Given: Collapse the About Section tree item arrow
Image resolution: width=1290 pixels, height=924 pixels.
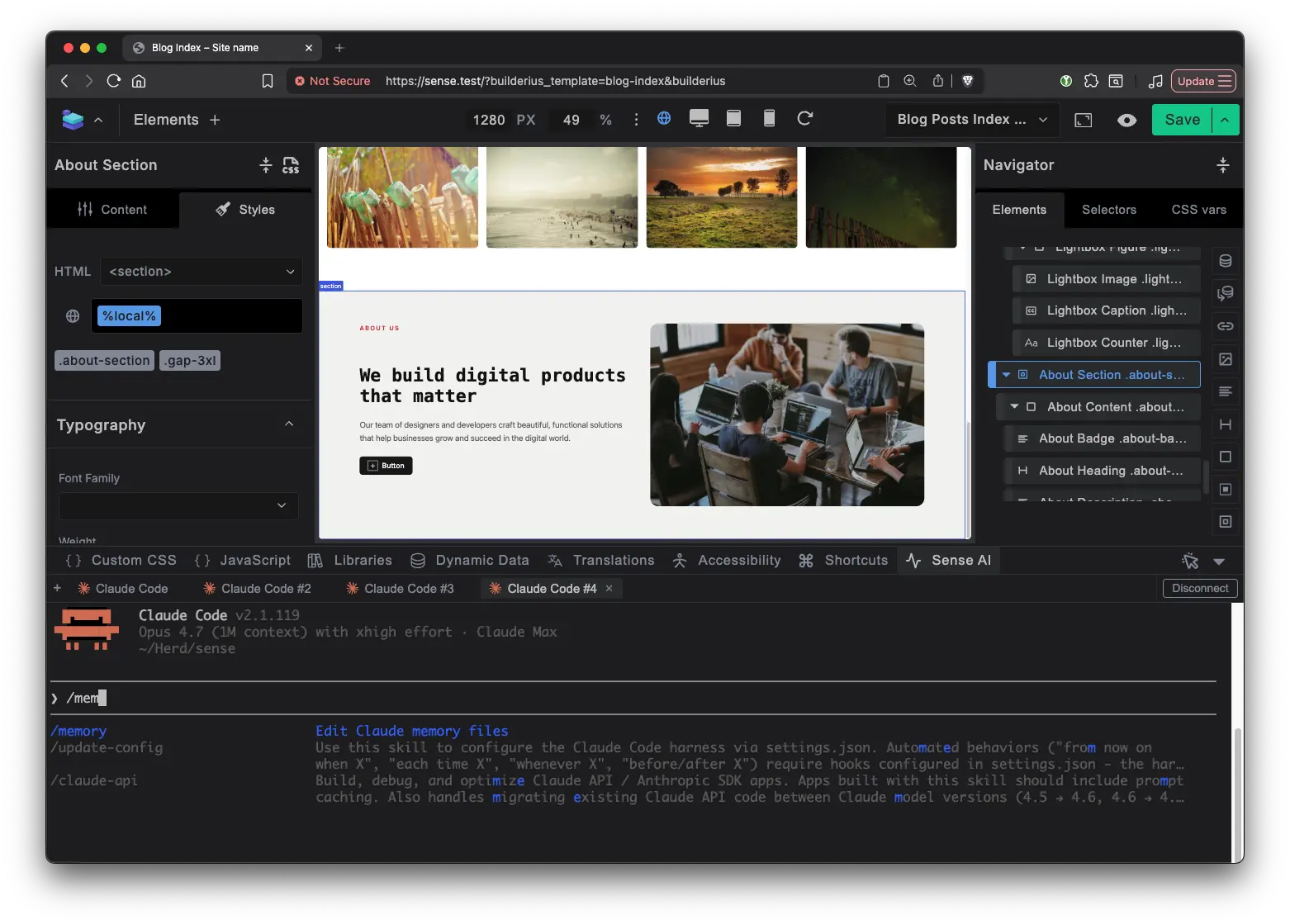Looking at the screenshot, I should click(x=1006, y=375).
